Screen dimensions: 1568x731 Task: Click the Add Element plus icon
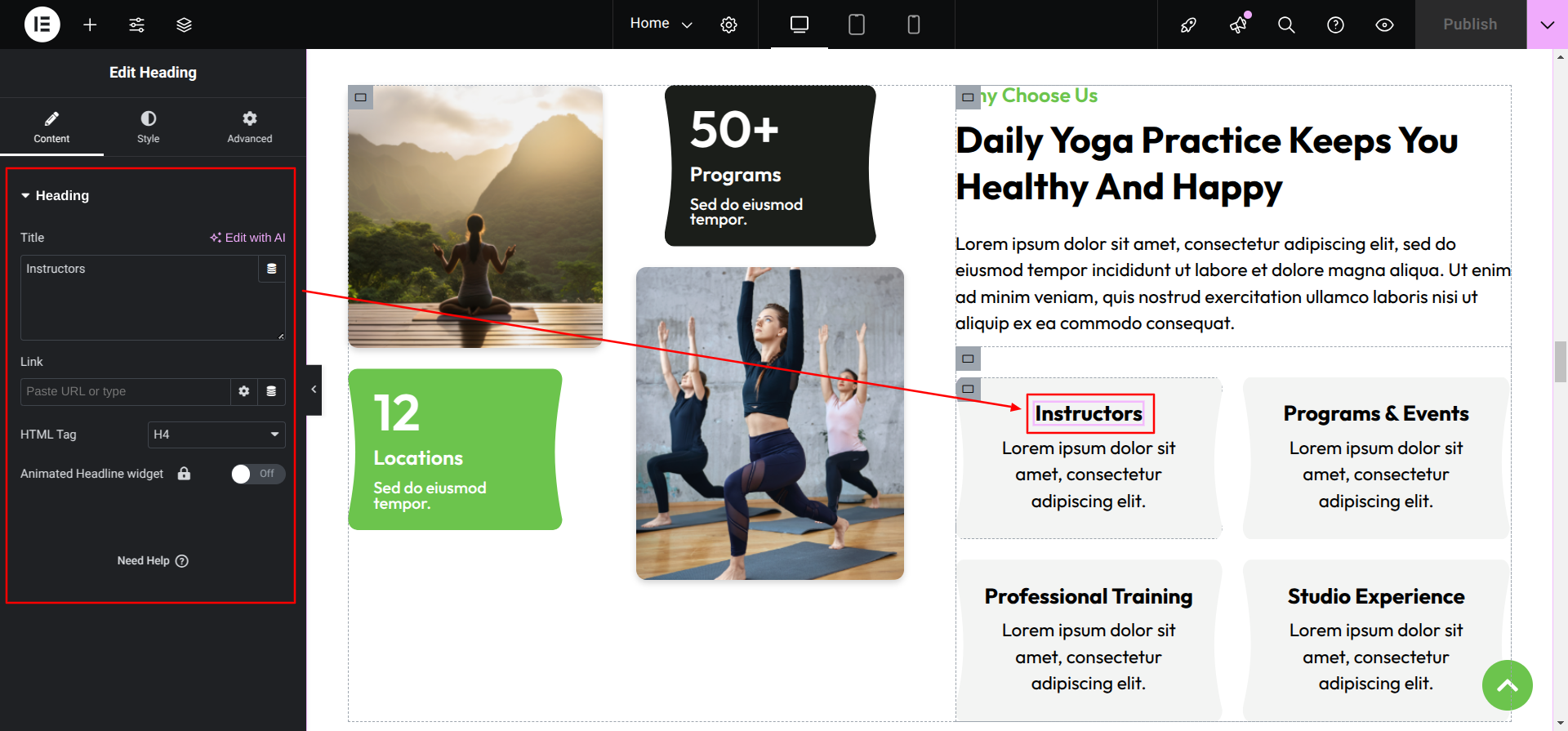(x=90, y=25)
